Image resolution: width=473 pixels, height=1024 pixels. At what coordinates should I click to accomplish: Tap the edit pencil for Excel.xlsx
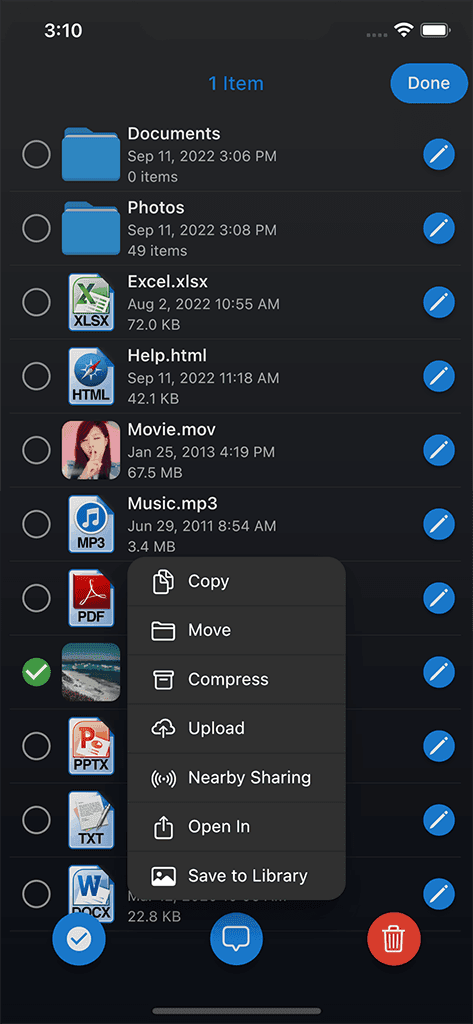439,302
